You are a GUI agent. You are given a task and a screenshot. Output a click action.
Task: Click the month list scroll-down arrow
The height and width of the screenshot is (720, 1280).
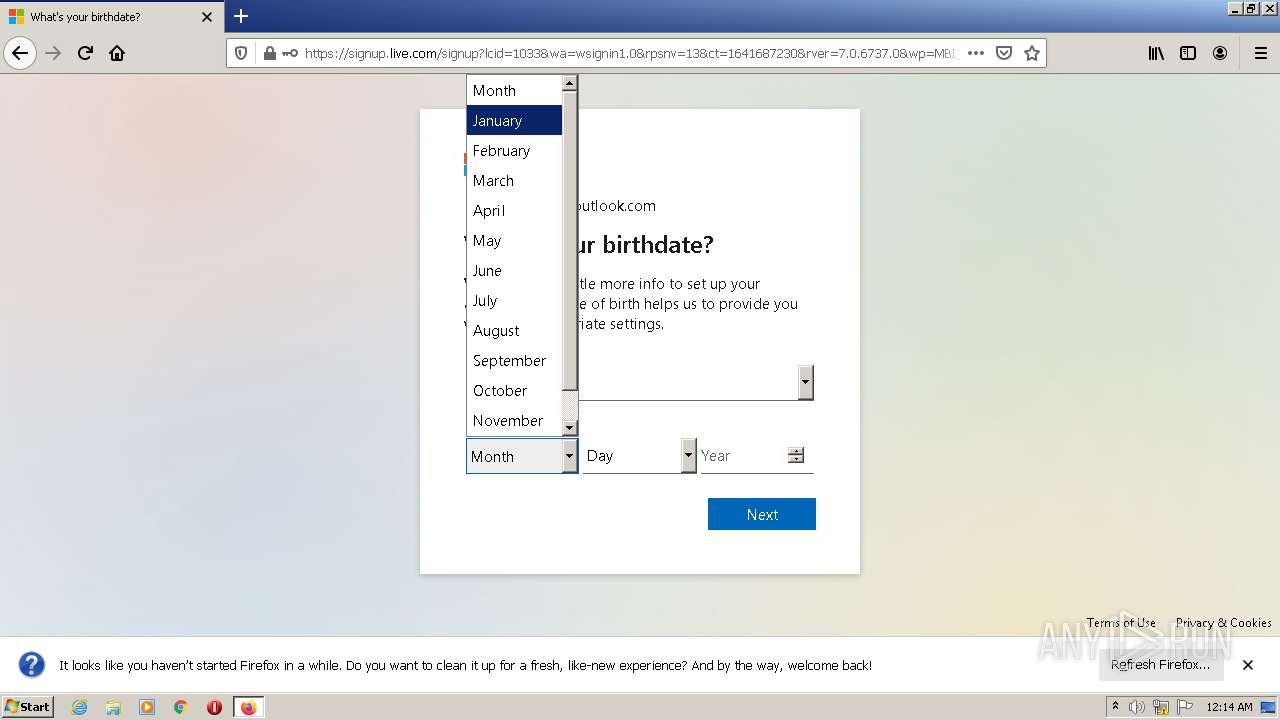[570, 428]
